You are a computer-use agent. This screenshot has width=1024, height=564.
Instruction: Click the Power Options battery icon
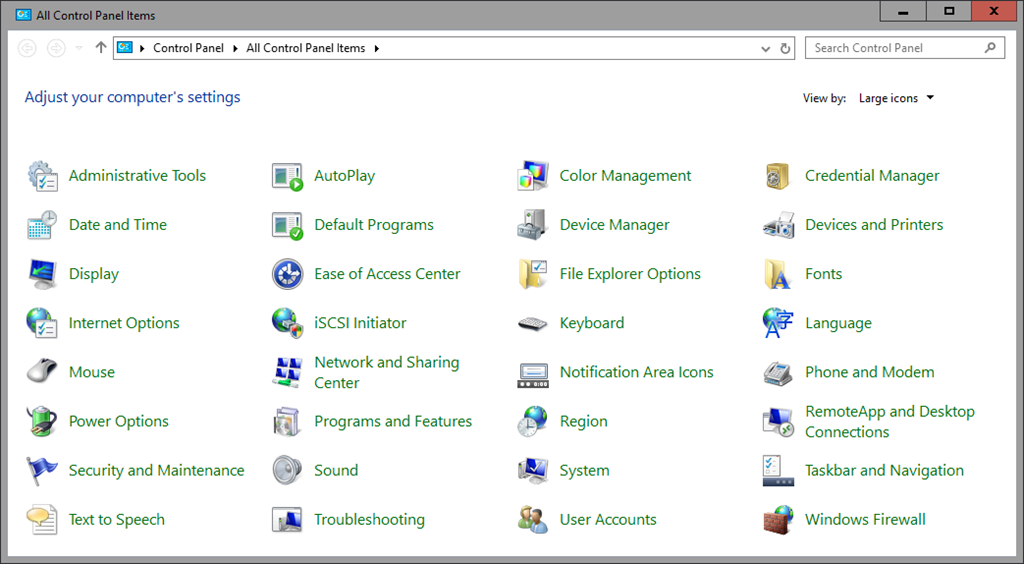pyautogui.click(x=41, y=421)
